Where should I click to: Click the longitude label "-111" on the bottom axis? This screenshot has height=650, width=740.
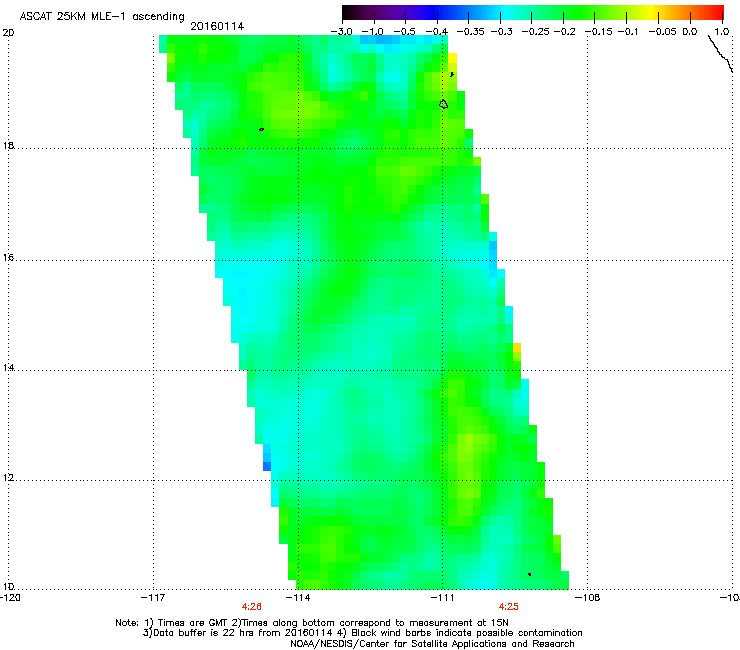pos(442,598)
